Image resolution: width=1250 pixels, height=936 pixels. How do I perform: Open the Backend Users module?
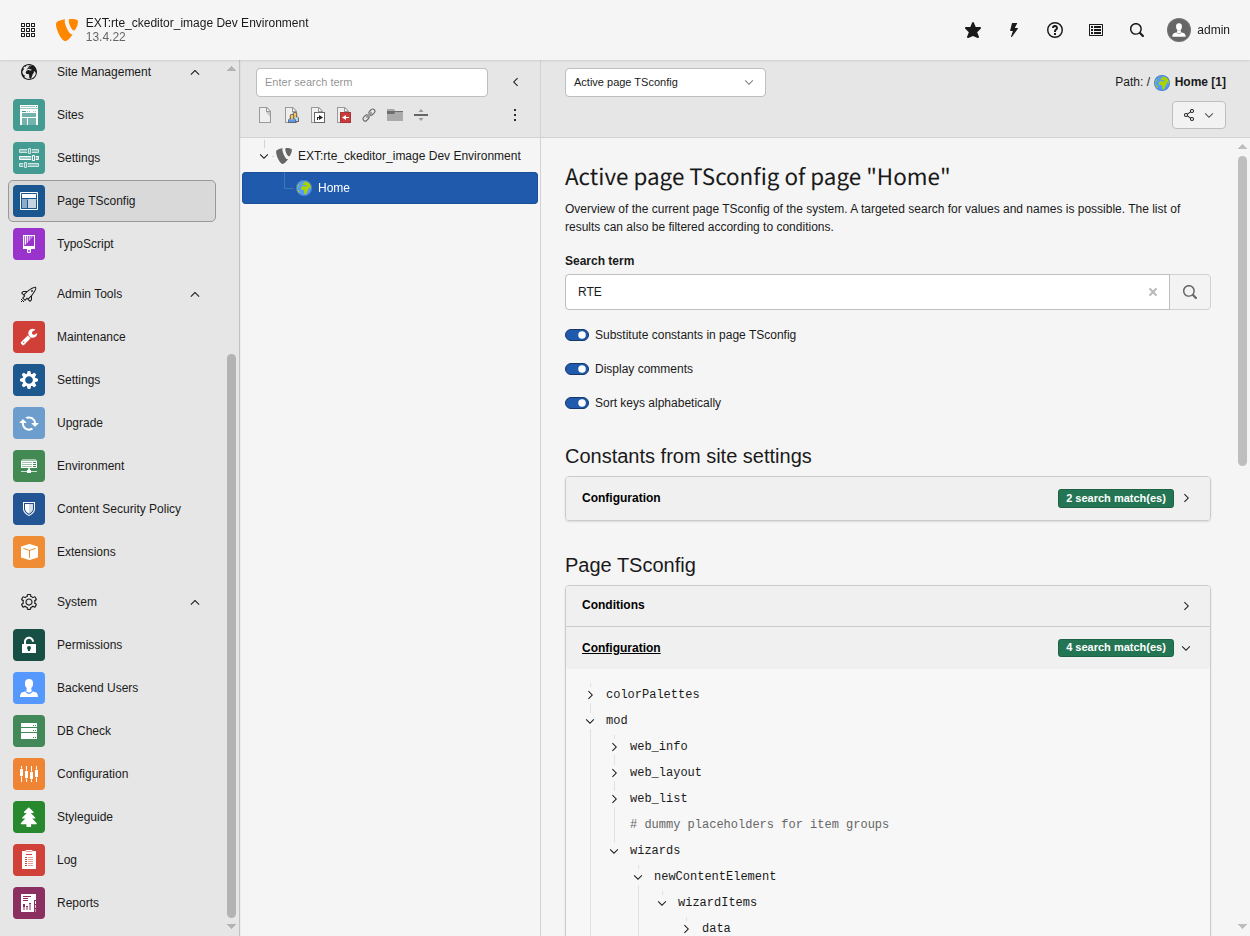click(x=96, y=688)
